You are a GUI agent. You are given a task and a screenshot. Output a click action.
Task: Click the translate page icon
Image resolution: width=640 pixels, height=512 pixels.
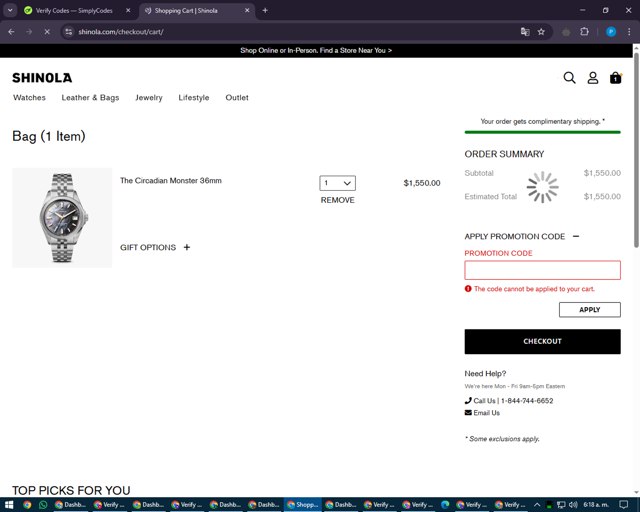[525, 32]
